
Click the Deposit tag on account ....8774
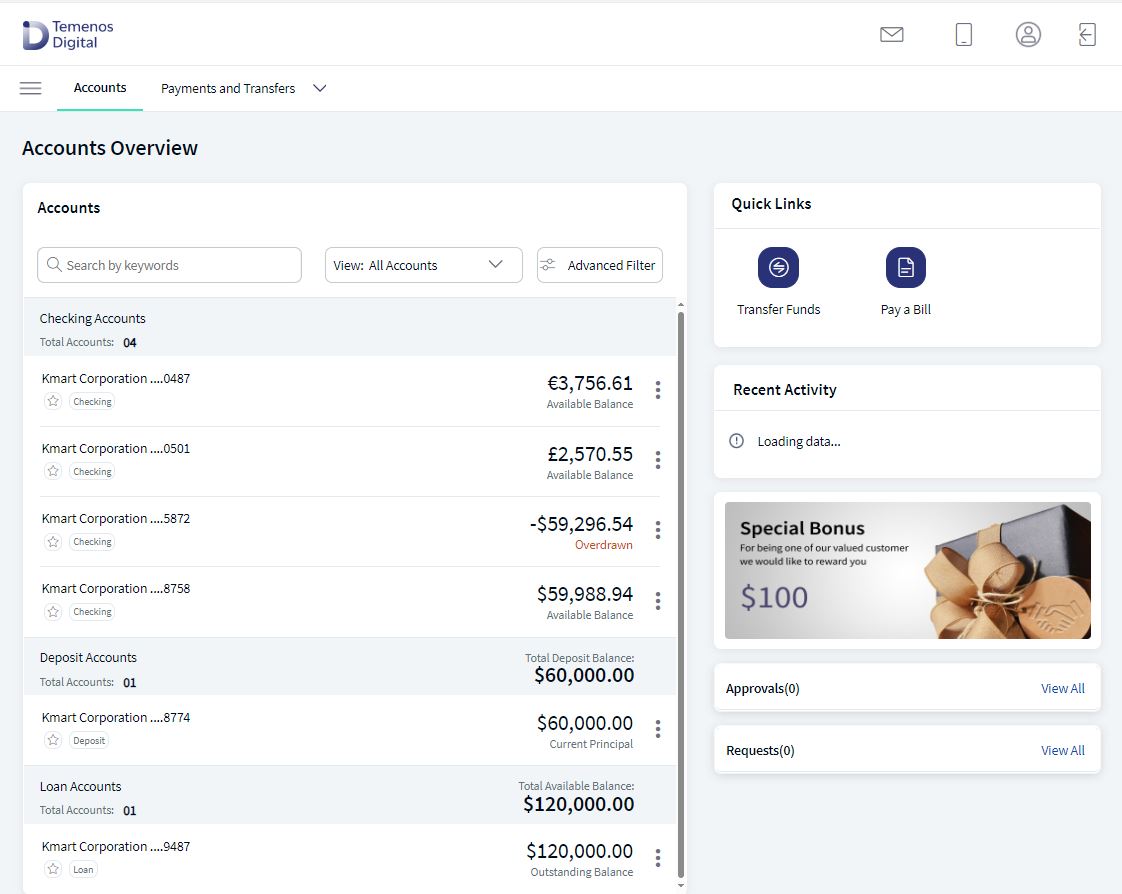[89, 740]
